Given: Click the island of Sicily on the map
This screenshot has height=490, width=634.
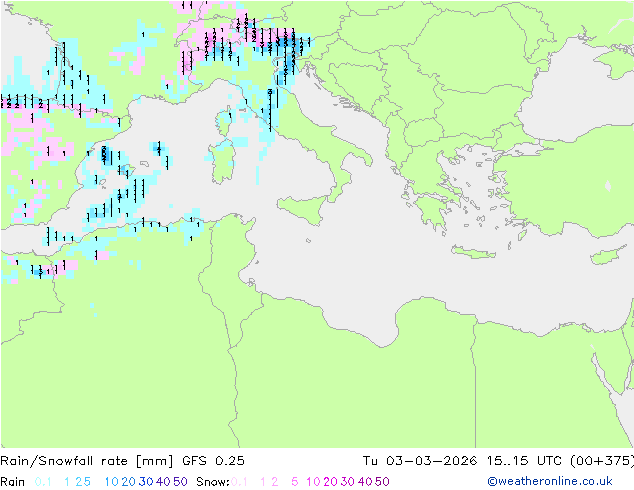Looking at the screenshot, I should click(305, 208).
